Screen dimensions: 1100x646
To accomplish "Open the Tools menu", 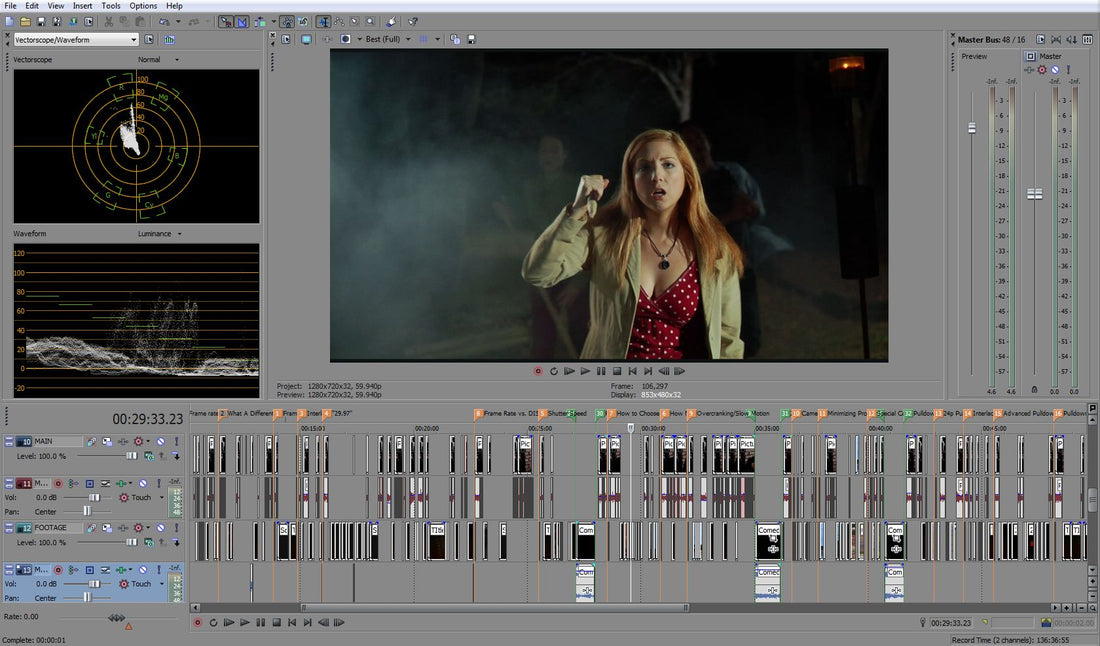I will 110,6.
